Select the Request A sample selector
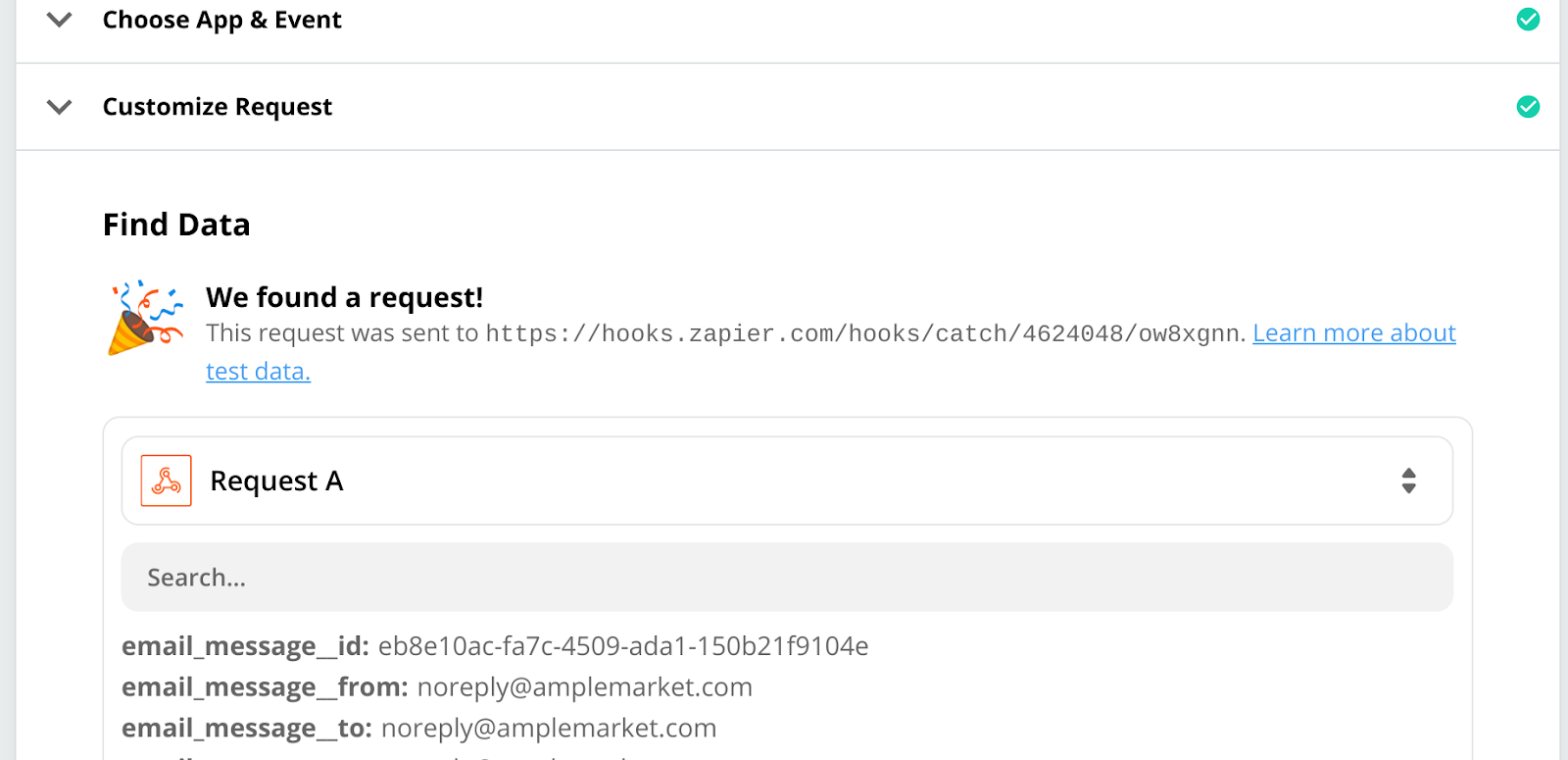1568x760 pixels. click(x=787, y=481)
